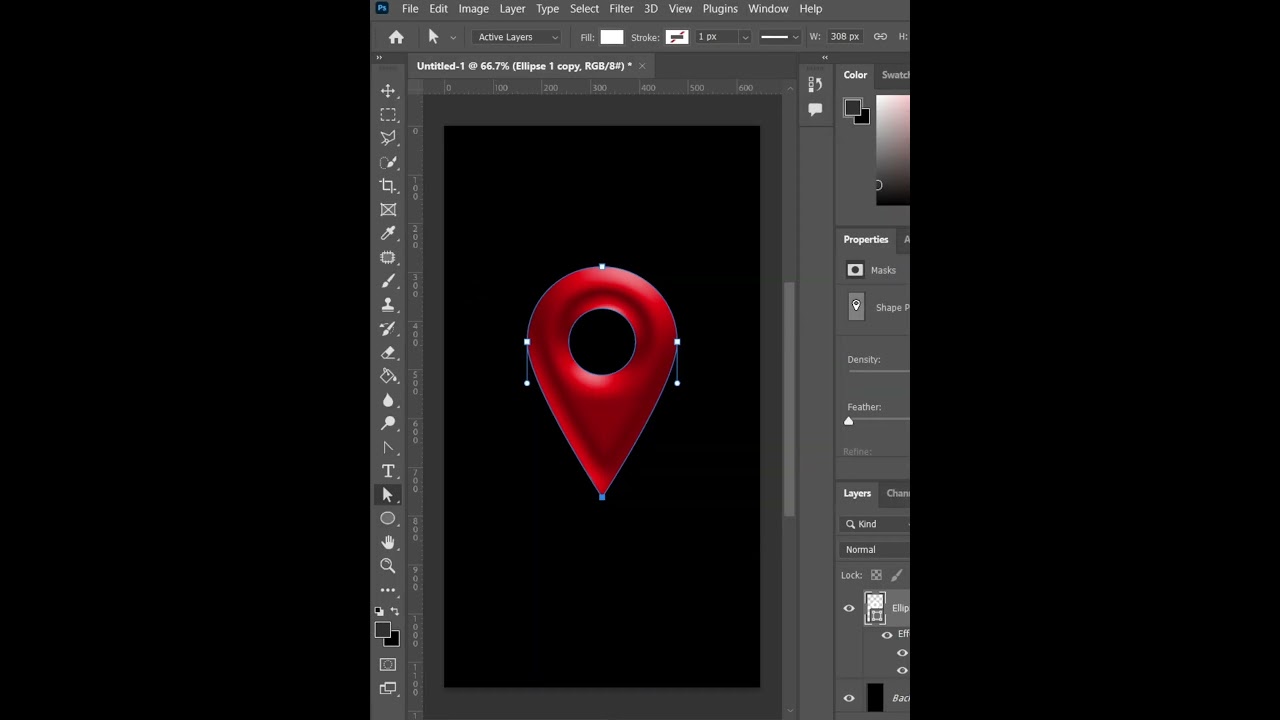Select the History Brush tool

(x=388, y=329)
